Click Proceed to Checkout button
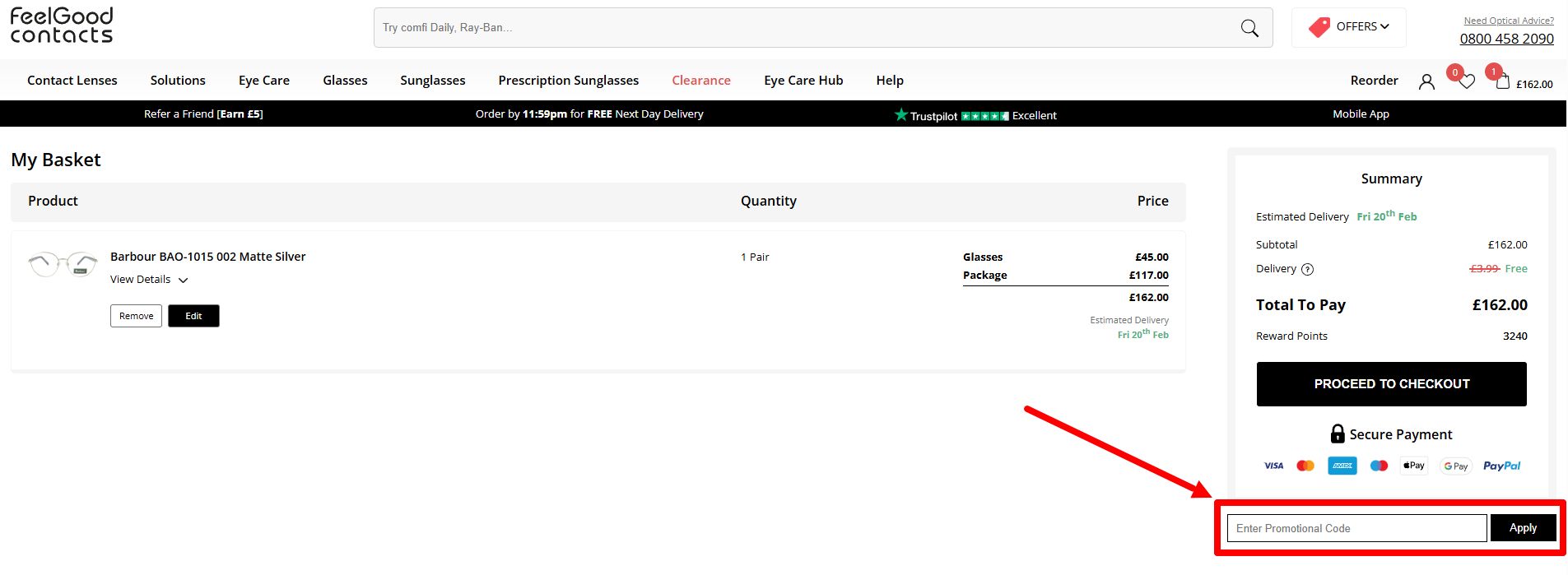 (x=1391, y=384)
